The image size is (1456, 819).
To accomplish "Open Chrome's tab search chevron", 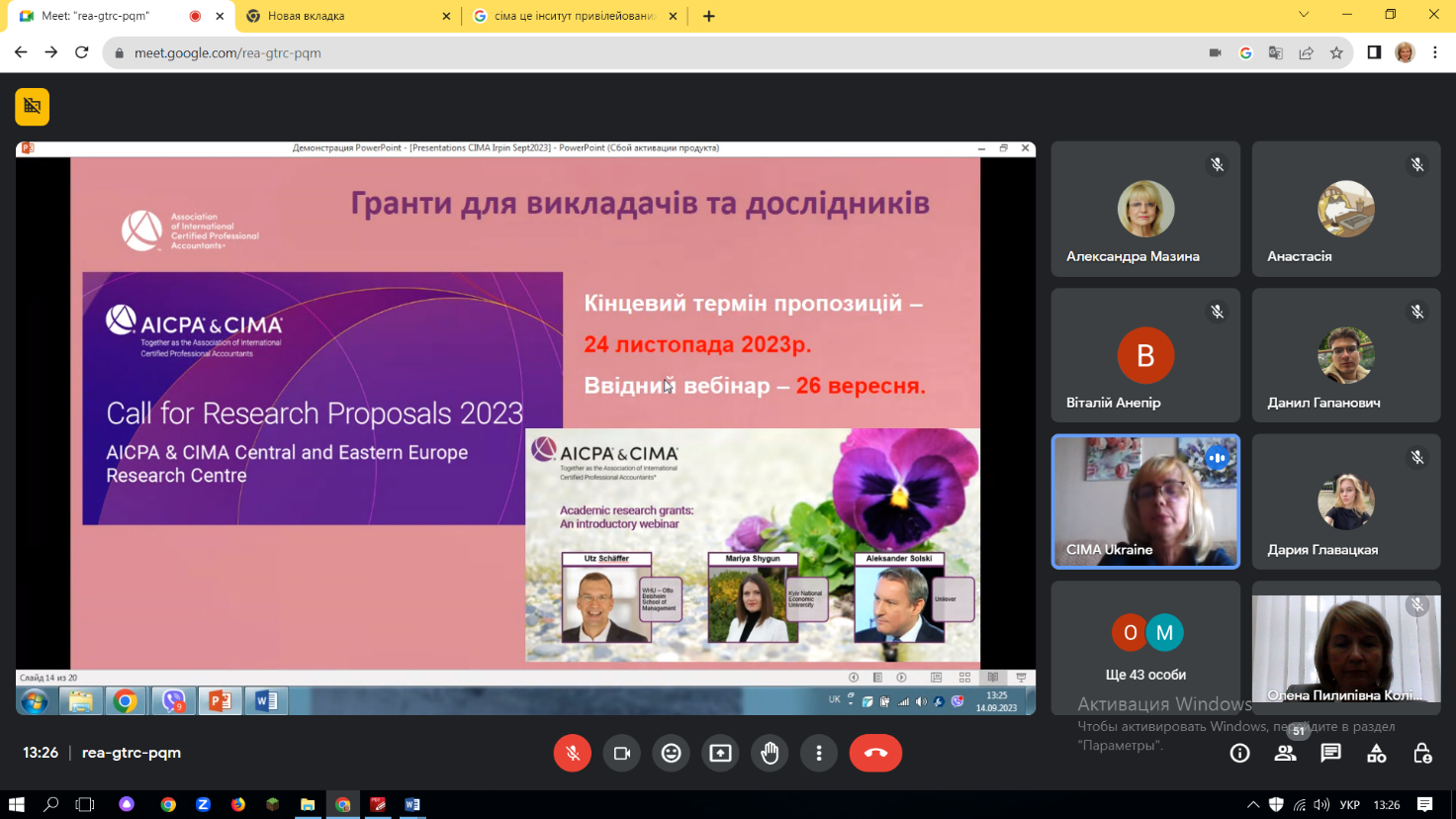I will point(1304,15).
